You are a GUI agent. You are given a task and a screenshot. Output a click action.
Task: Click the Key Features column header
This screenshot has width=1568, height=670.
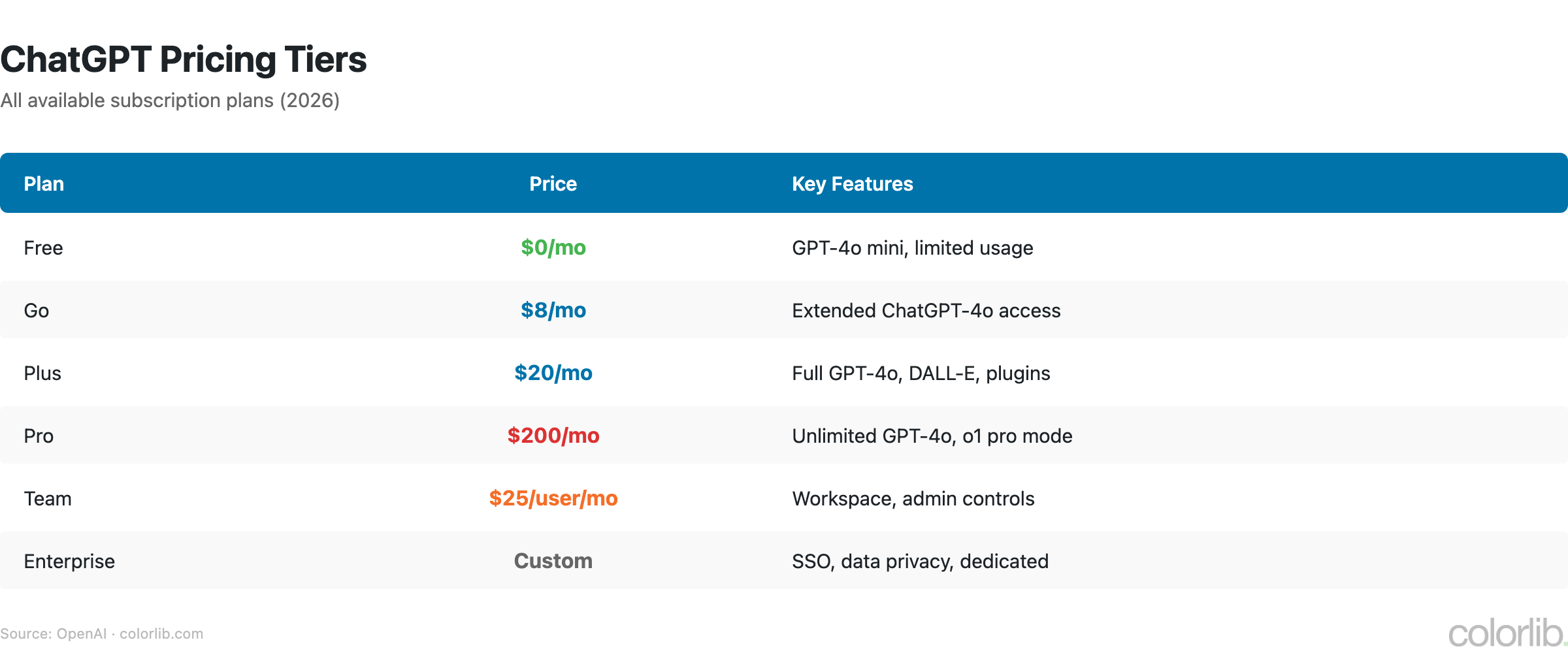pos(852,184)
